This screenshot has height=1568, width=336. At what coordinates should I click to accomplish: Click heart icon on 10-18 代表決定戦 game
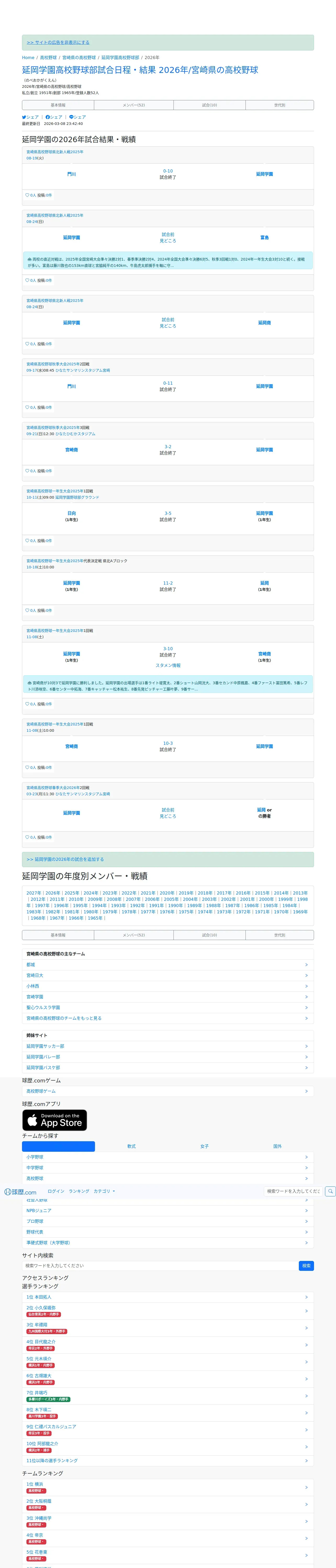coord(27,610)
